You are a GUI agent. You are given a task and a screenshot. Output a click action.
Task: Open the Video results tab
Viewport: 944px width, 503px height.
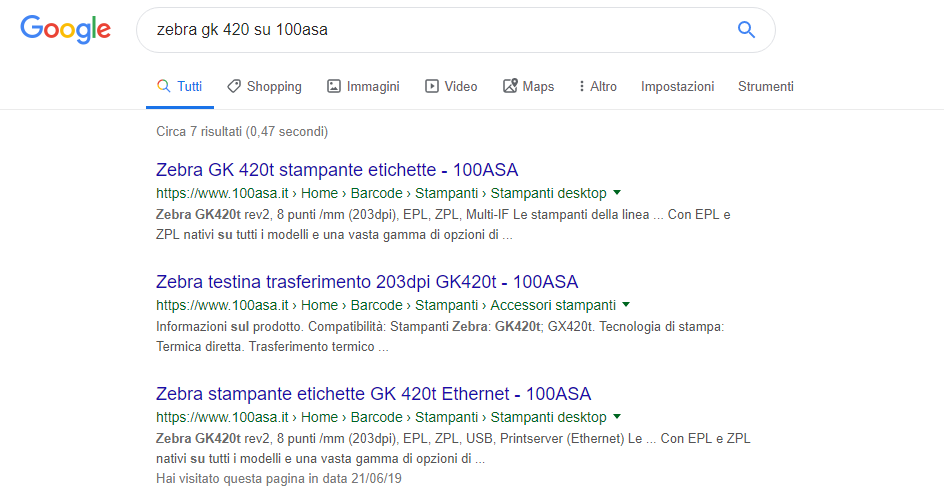point(451,87)
